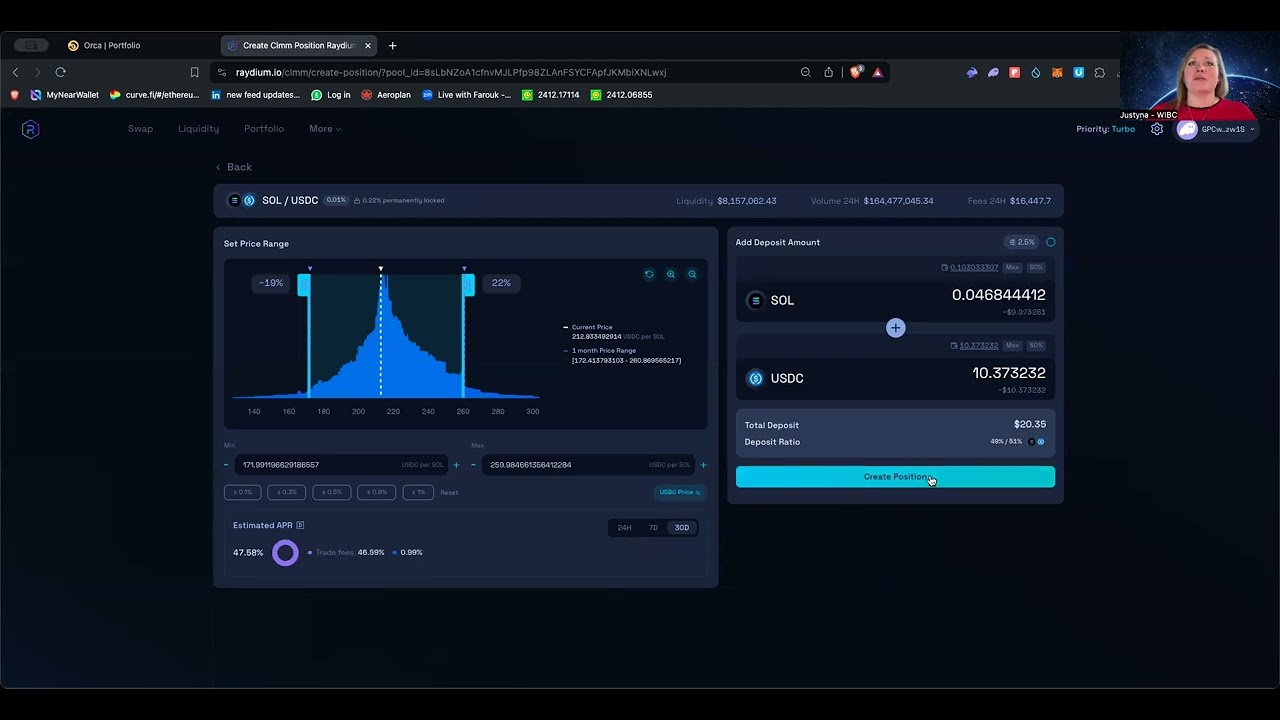Zoom out on the price chart
This screenshot has height=720, width=1280.
click(692, 274)
